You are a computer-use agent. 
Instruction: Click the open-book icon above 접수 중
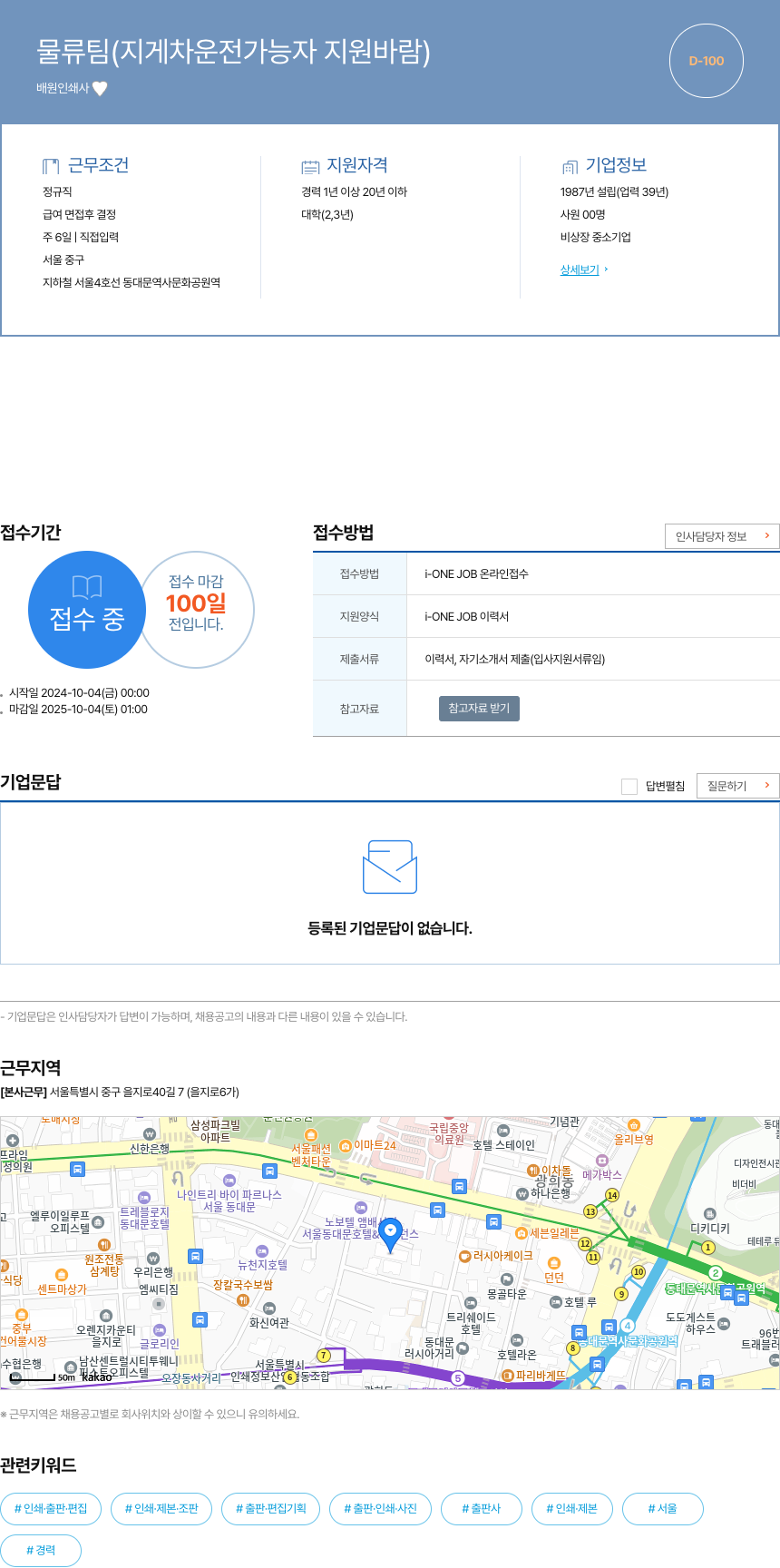coord(87,587)
